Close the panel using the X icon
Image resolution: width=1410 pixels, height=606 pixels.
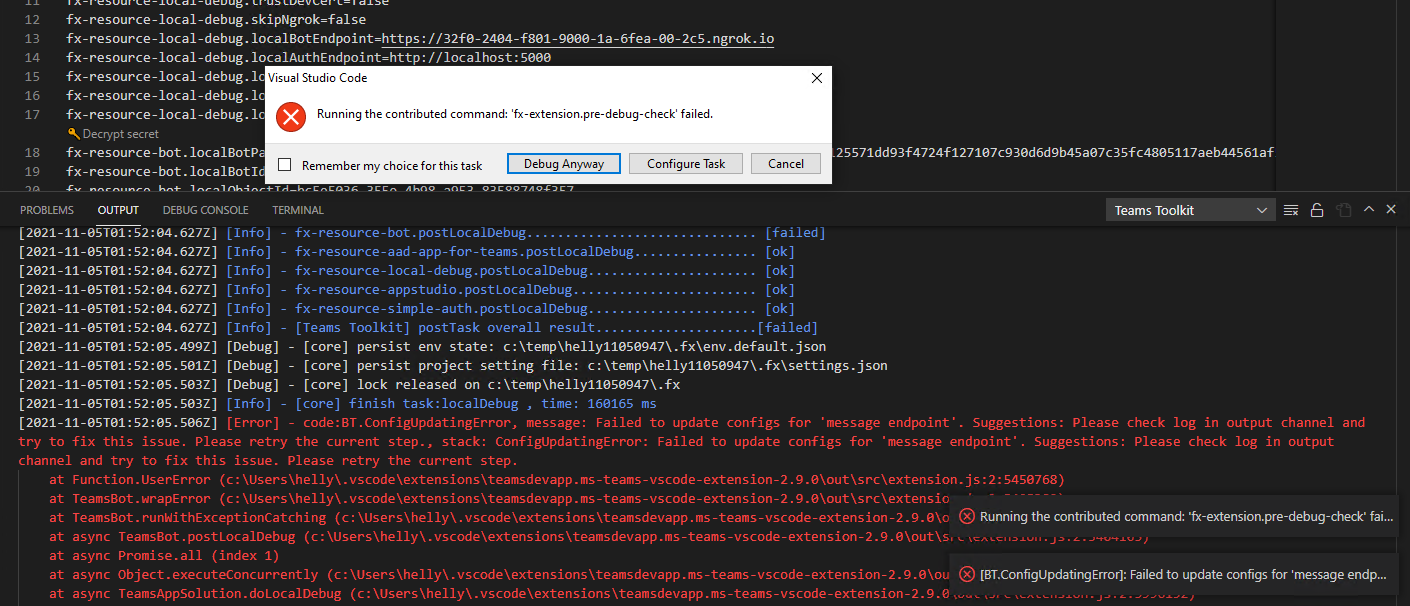point(1391,209)
